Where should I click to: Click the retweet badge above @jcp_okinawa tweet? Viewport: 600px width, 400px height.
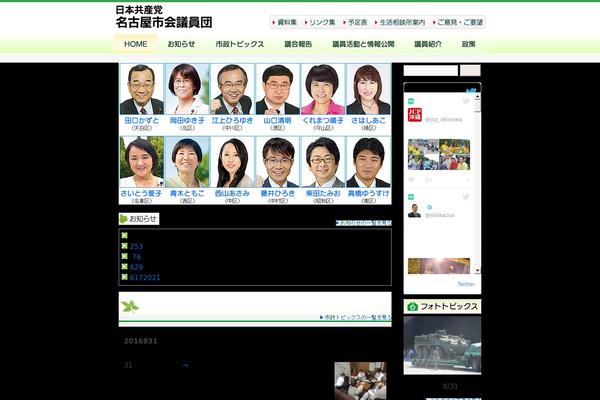411,101
